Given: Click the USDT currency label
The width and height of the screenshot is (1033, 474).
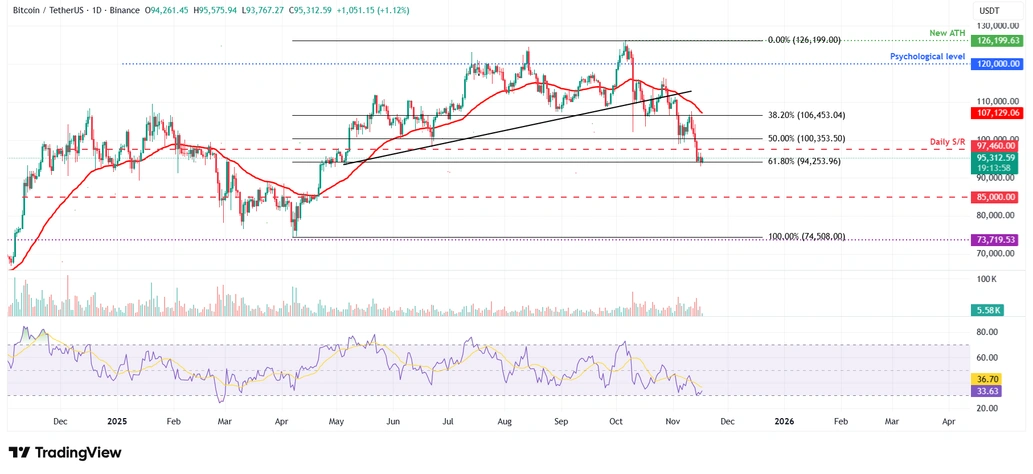Looking at the screenshot, I should pyautogui.click(x=990, y=10).
